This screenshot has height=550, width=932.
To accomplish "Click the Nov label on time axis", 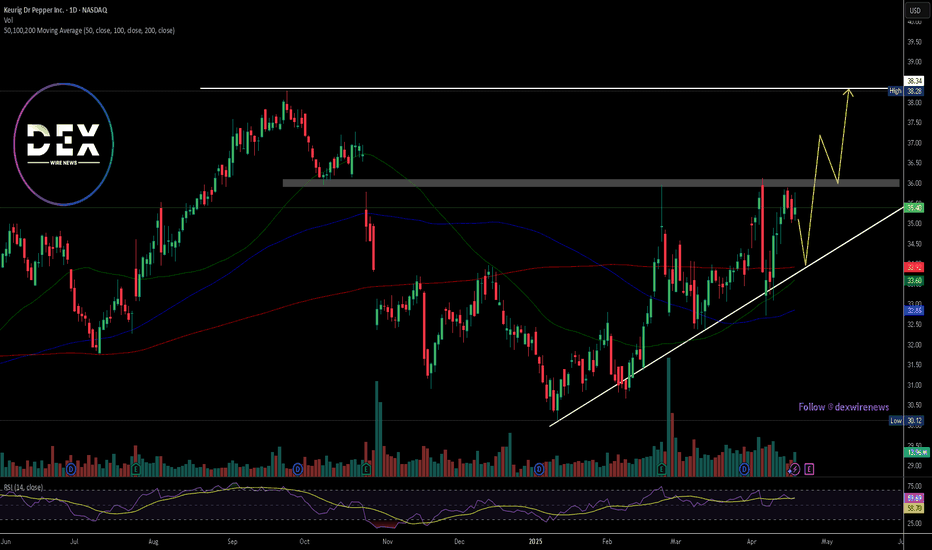I will [388, 542].
